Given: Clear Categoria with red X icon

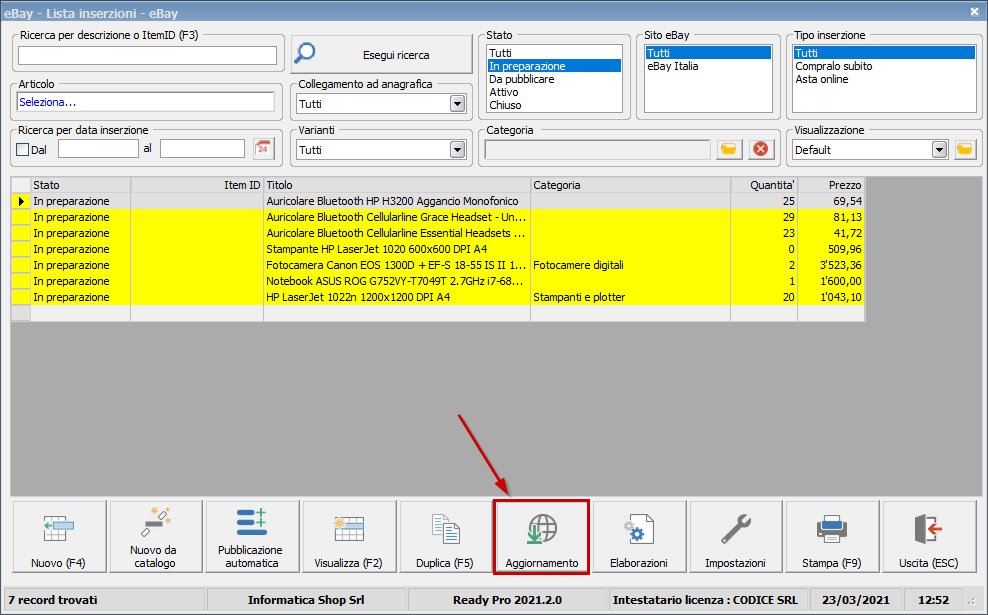Looking at the screenshot, I should 761,149.
